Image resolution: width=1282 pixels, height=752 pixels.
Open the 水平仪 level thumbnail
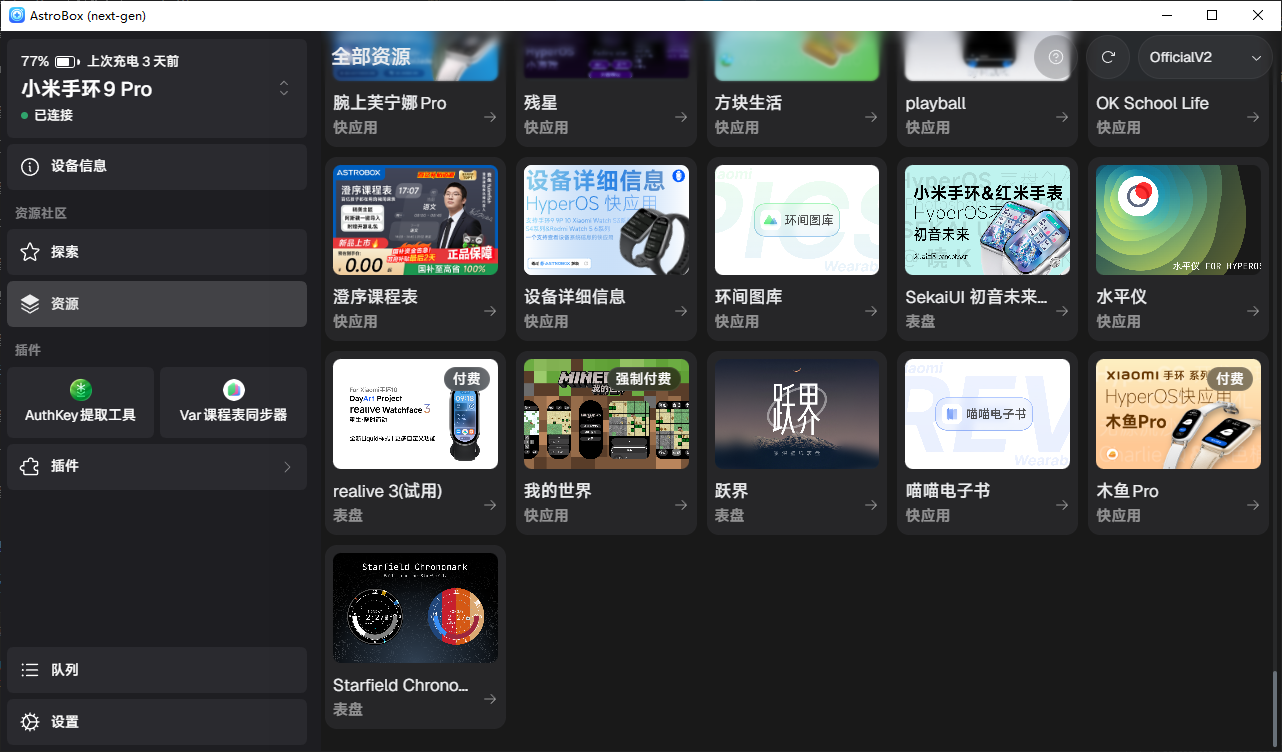click(1178, 220)
